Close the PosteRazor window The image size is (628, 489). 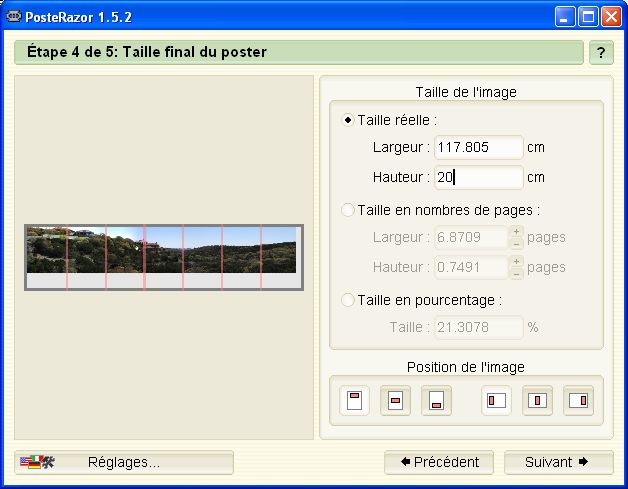pos(611,17)
